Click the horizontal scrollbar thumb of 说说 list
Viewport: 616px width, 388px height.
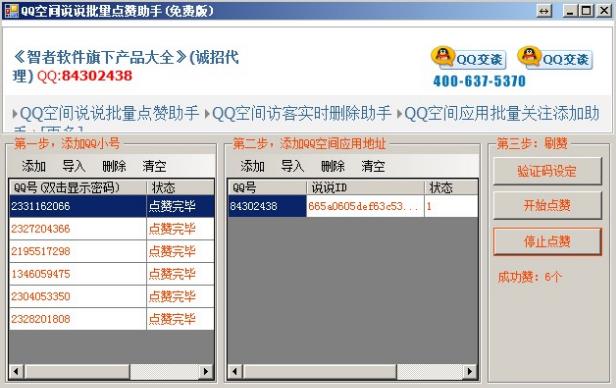click(x=319, y=371)
